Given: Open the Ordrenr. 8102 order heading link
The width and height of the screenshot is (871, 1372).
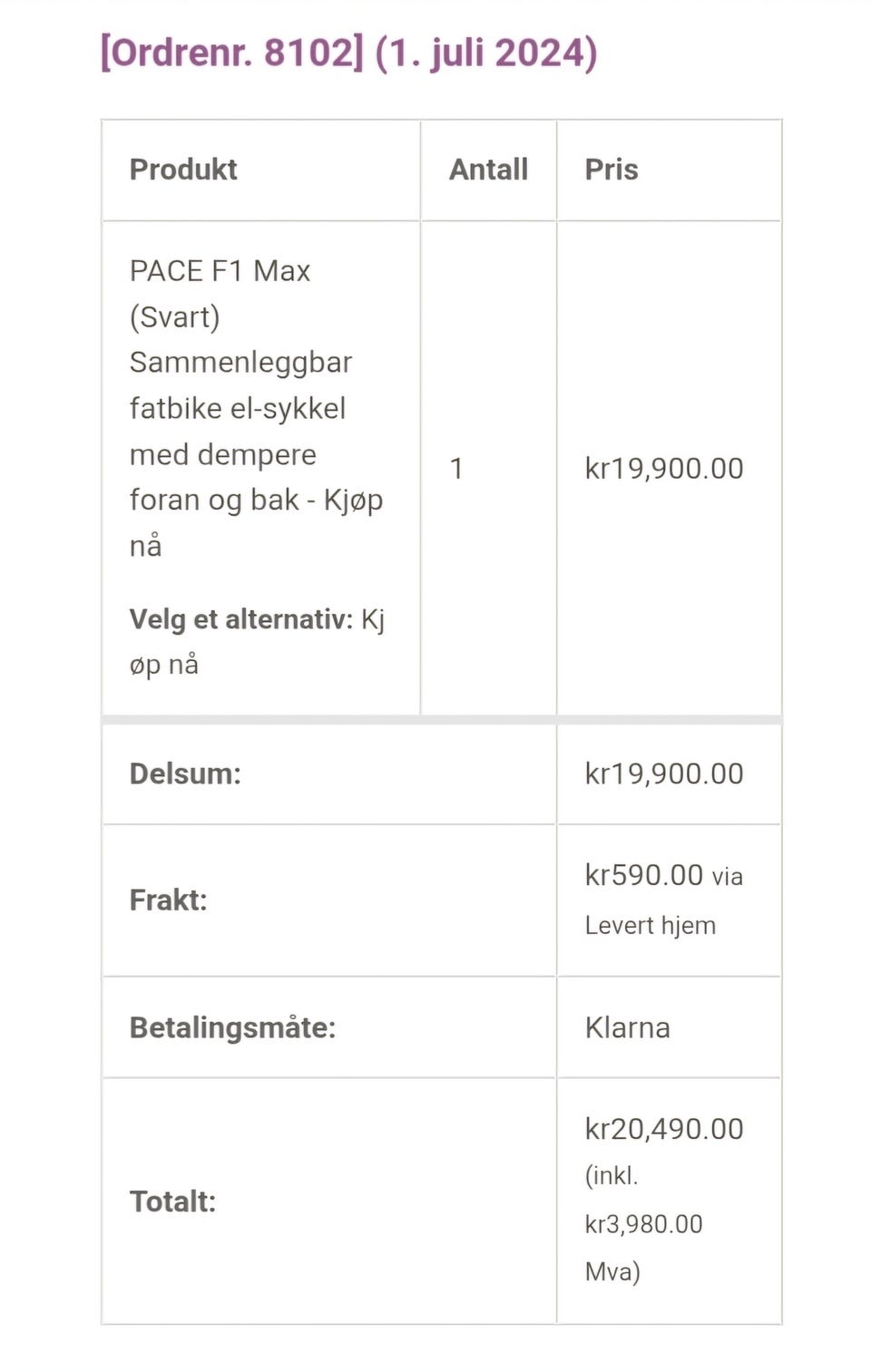Looking at the screenshot, I should click(x=231, y=53).
